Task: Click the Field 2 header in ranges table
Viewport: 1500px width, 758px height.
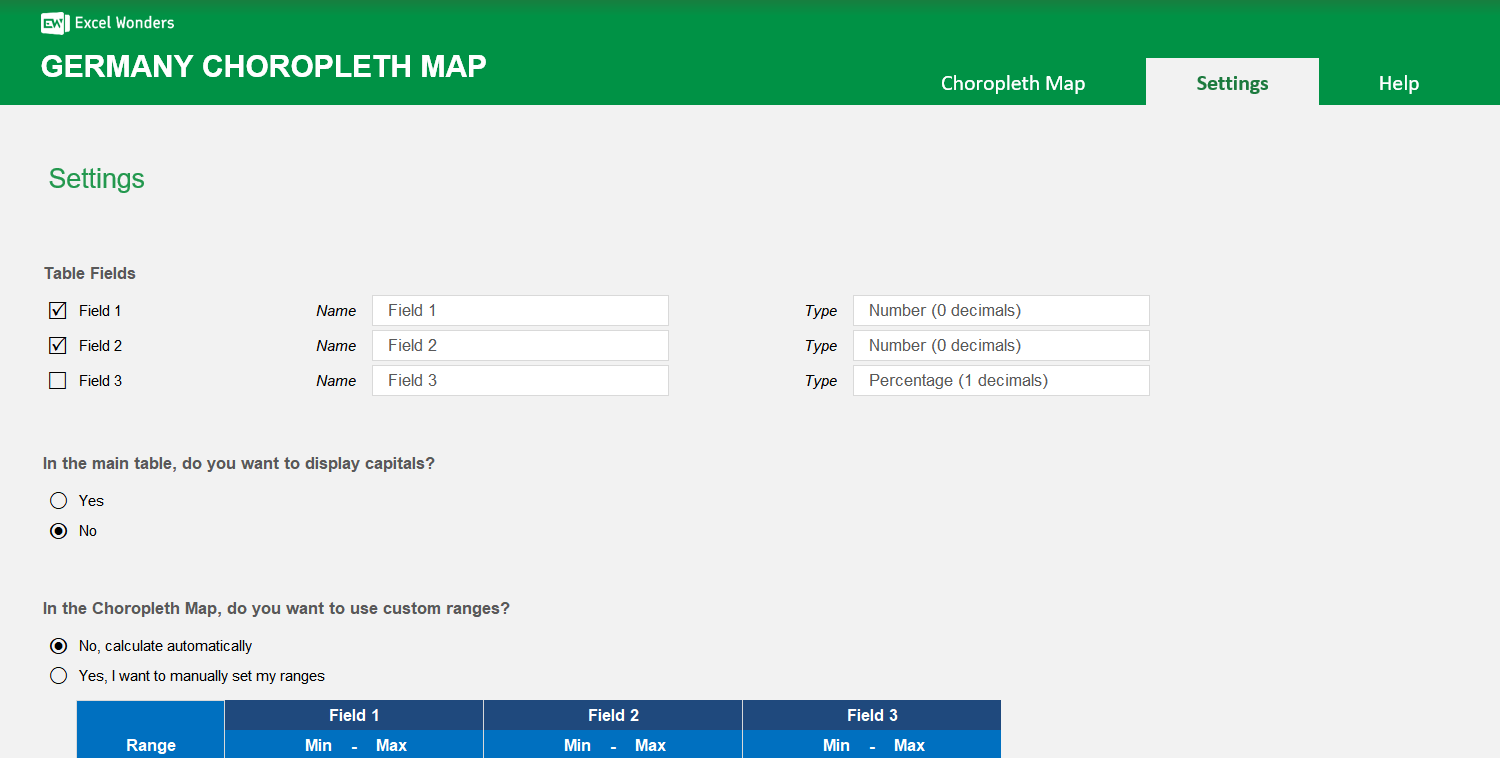Action: pyautogui.click(x=612, y=715)
